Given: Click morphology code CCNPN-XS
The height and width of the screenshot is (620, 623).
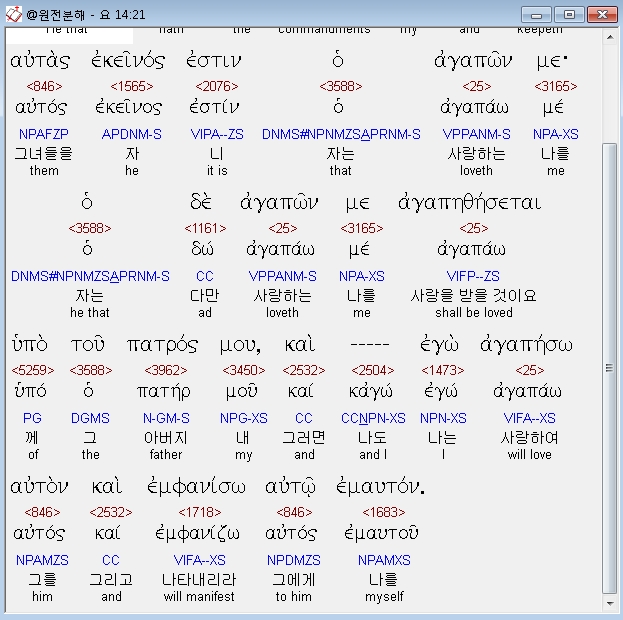Looking at the screenshot, I should pos(373,418).
